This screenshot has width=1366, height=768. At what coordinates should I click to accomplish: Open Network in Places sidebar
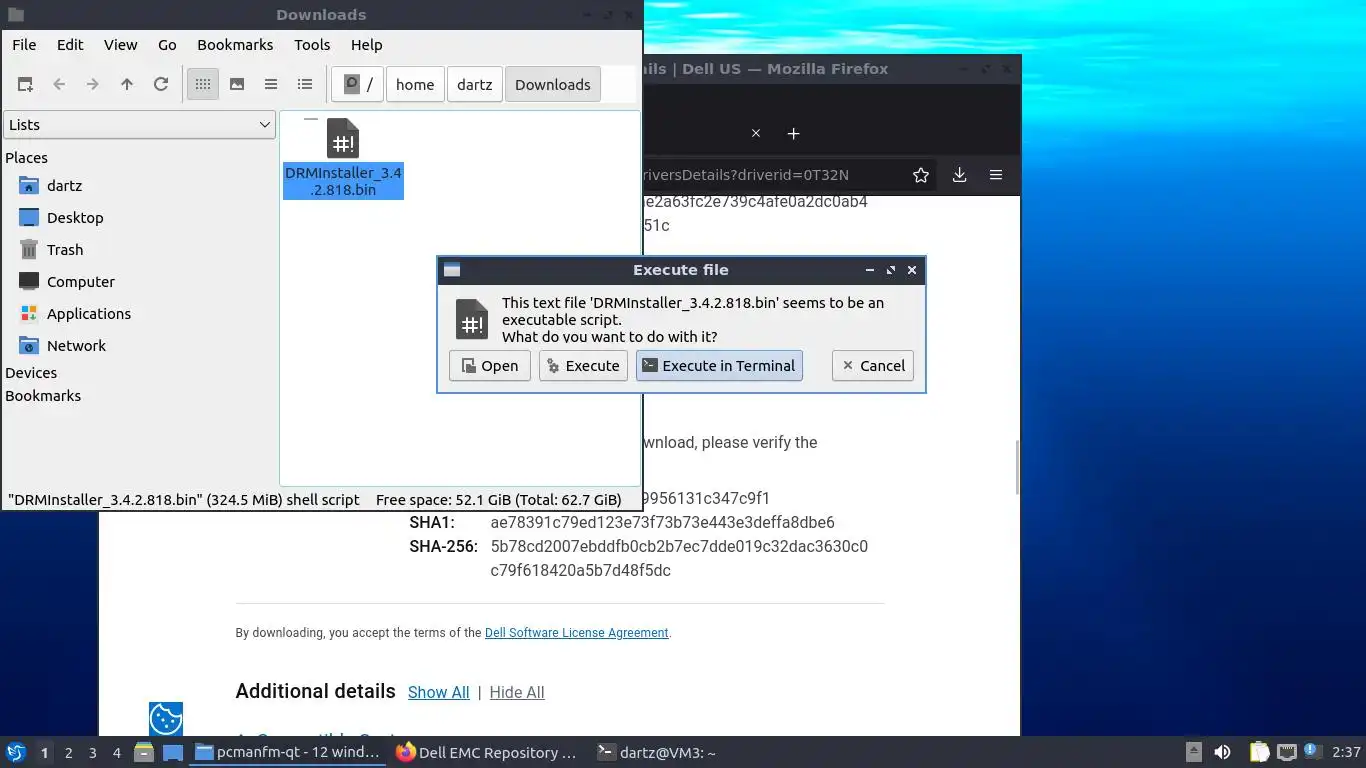click(76, 346)
